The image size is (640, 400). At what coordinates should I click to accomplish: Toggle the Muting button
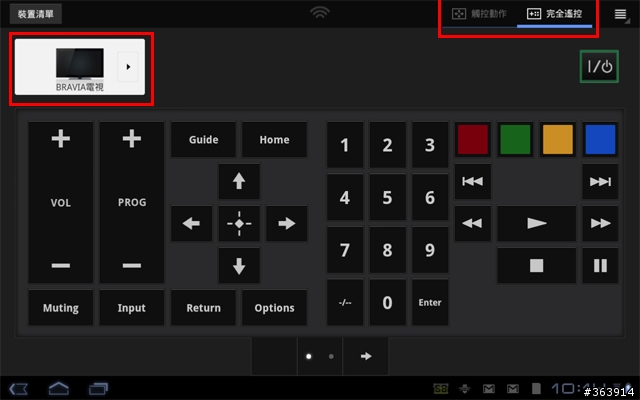[x=60, y=308]
